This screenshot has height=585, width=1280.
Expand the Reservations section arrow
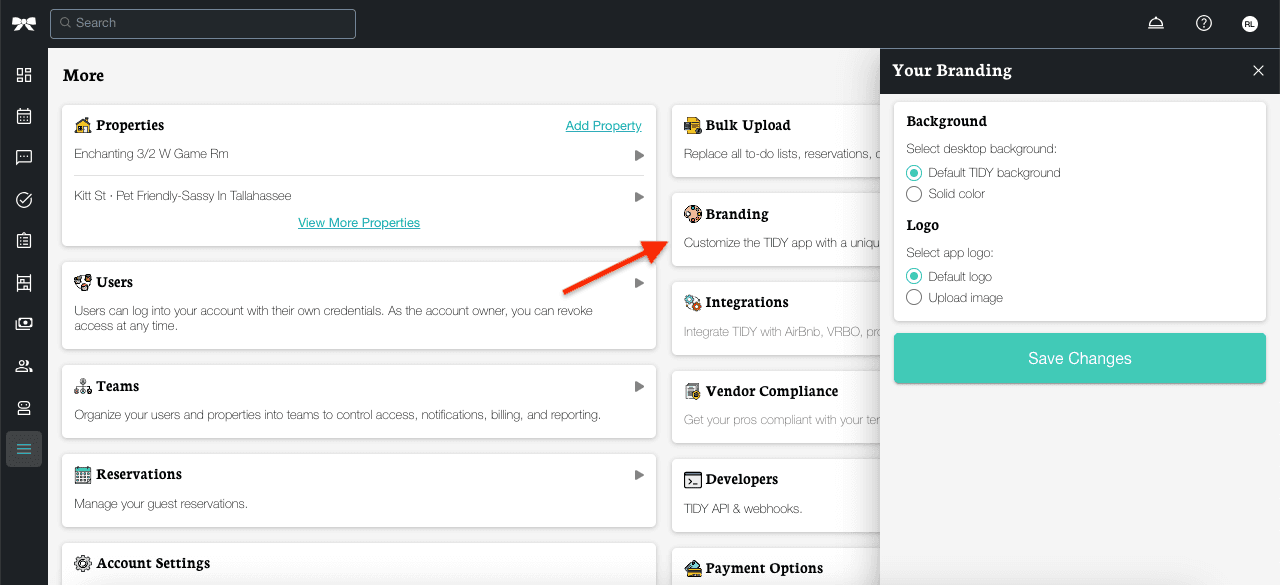(x=639, y=475)
